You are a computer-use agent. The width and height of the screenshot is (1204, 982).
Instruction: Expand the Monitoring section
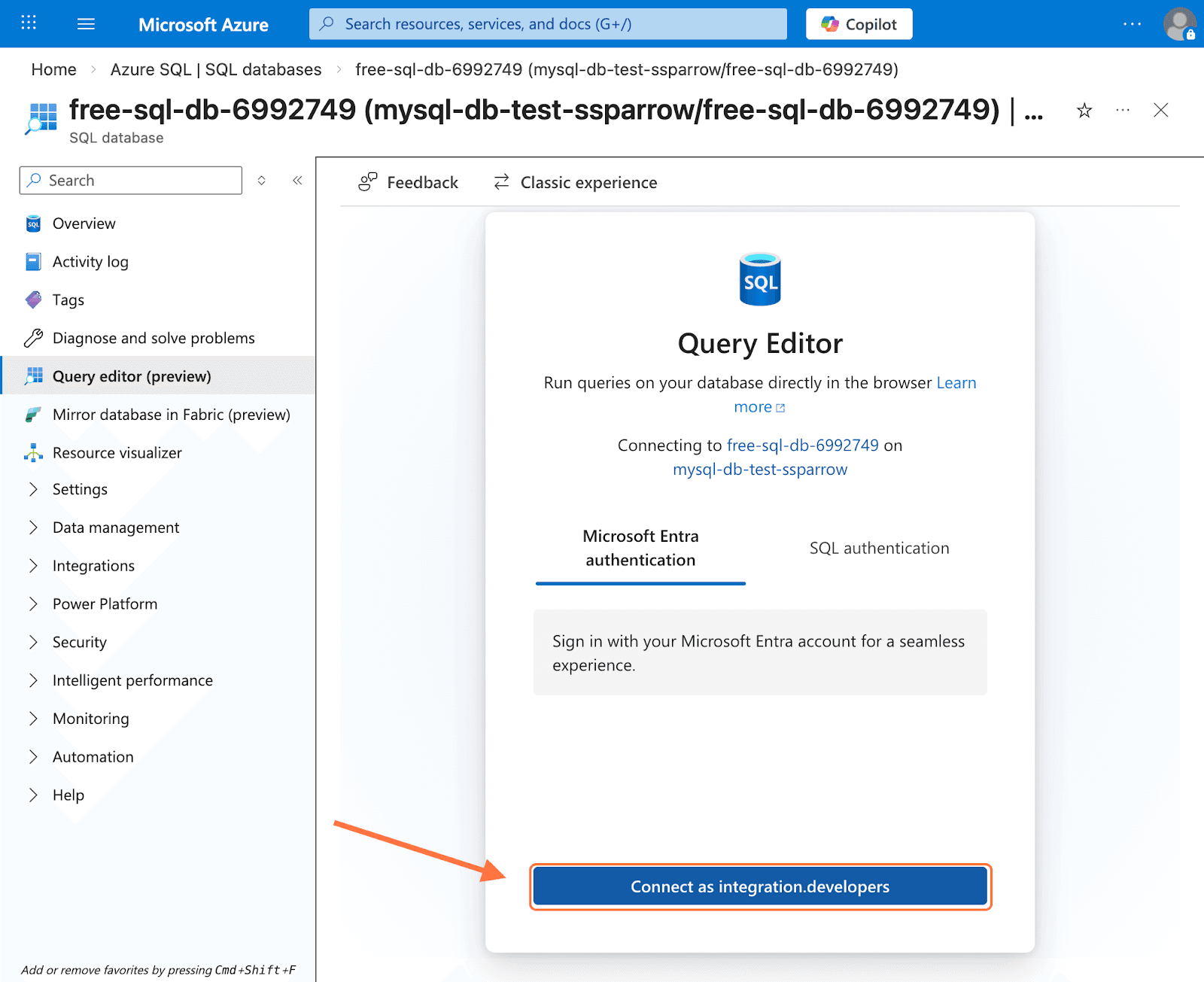[90, 719]
